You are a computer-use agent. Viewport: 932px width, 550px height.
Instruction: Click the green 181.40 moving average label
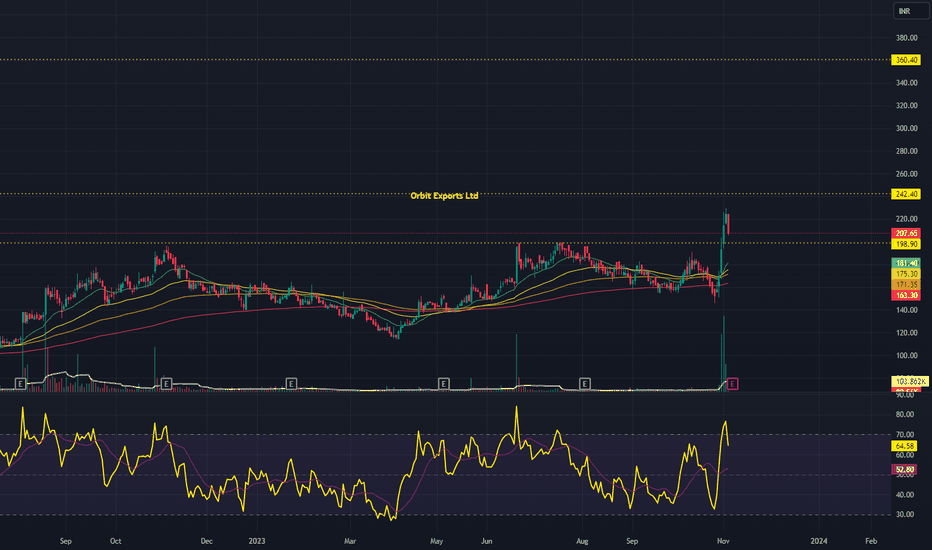906,263
